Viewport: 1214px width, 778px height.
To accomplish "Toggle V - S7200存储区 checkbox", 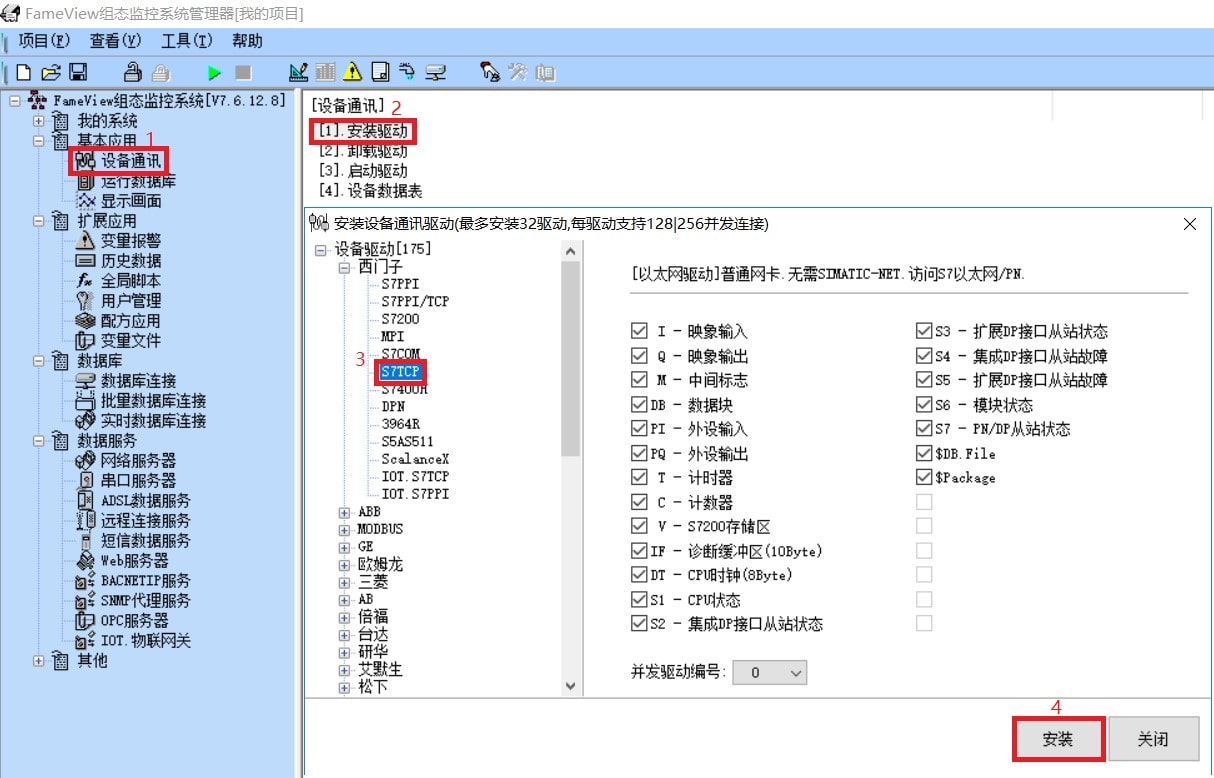I will 639,526.
